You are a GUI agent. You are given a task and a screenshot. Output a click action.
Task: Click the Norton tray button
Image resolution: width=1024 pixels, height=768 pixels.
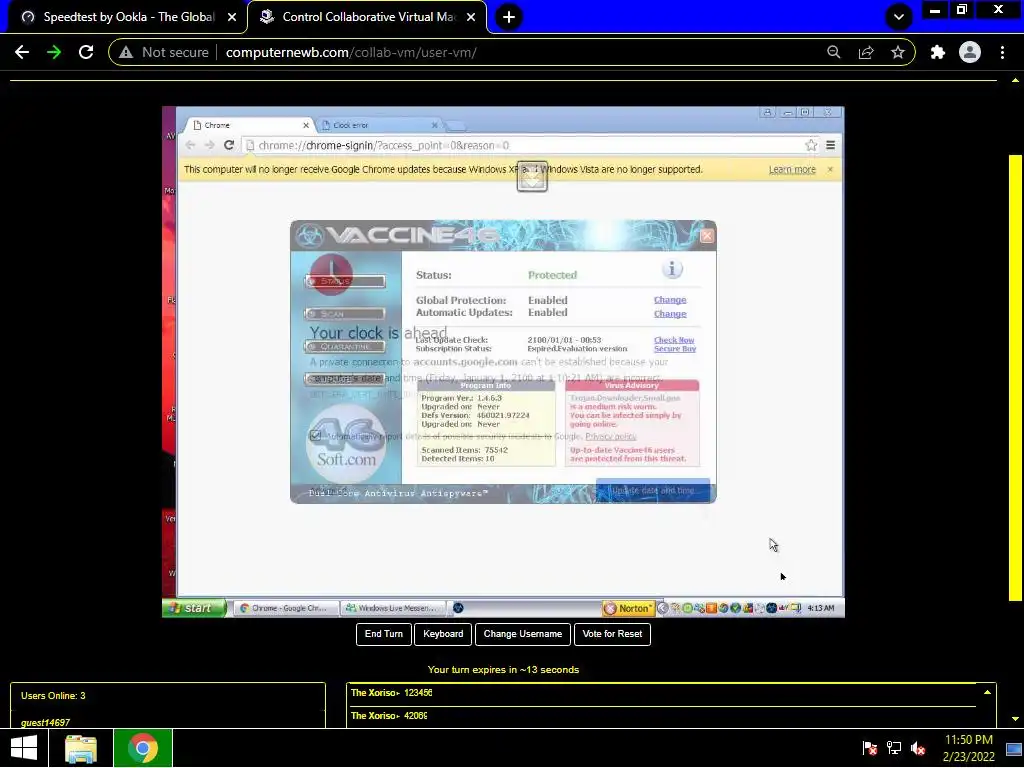click(x=628, y=608)
